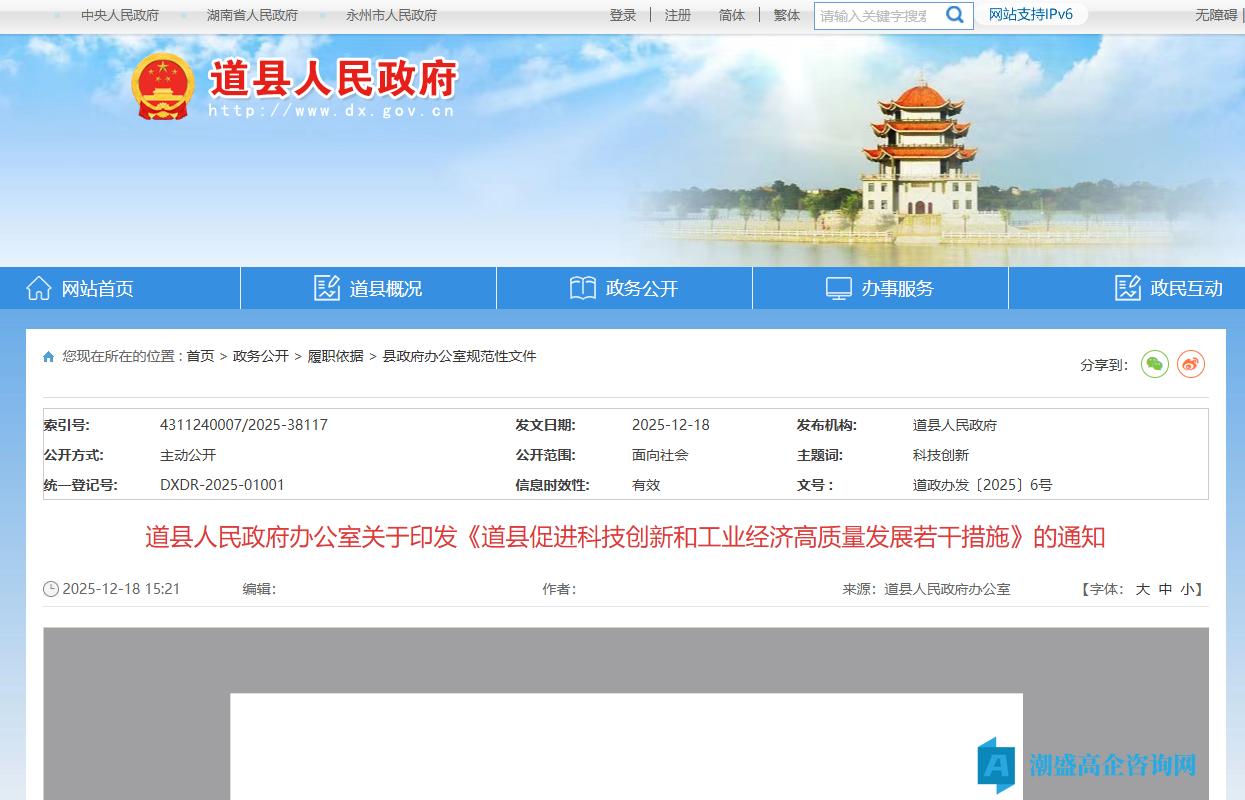
Task: Click the 登录 login link
Action: 623,15
